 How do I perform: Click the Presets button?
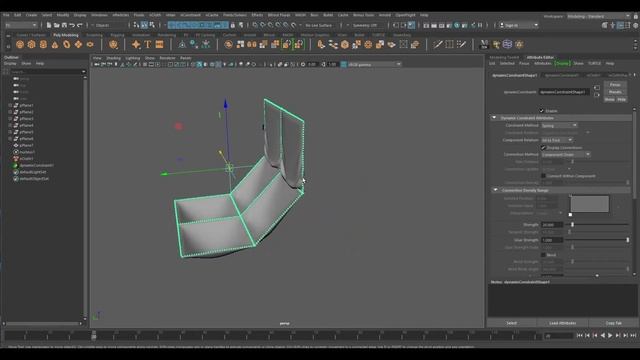tap(615, 92)
